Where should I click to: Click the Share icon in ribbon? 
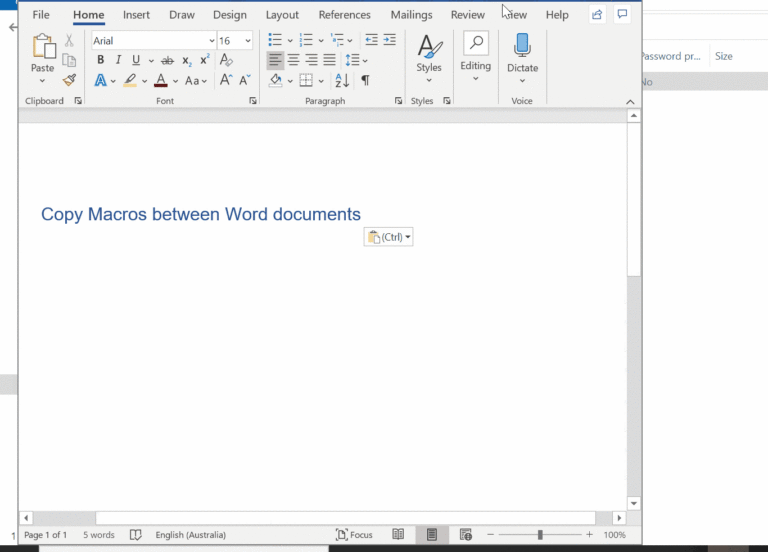[597, 15]
